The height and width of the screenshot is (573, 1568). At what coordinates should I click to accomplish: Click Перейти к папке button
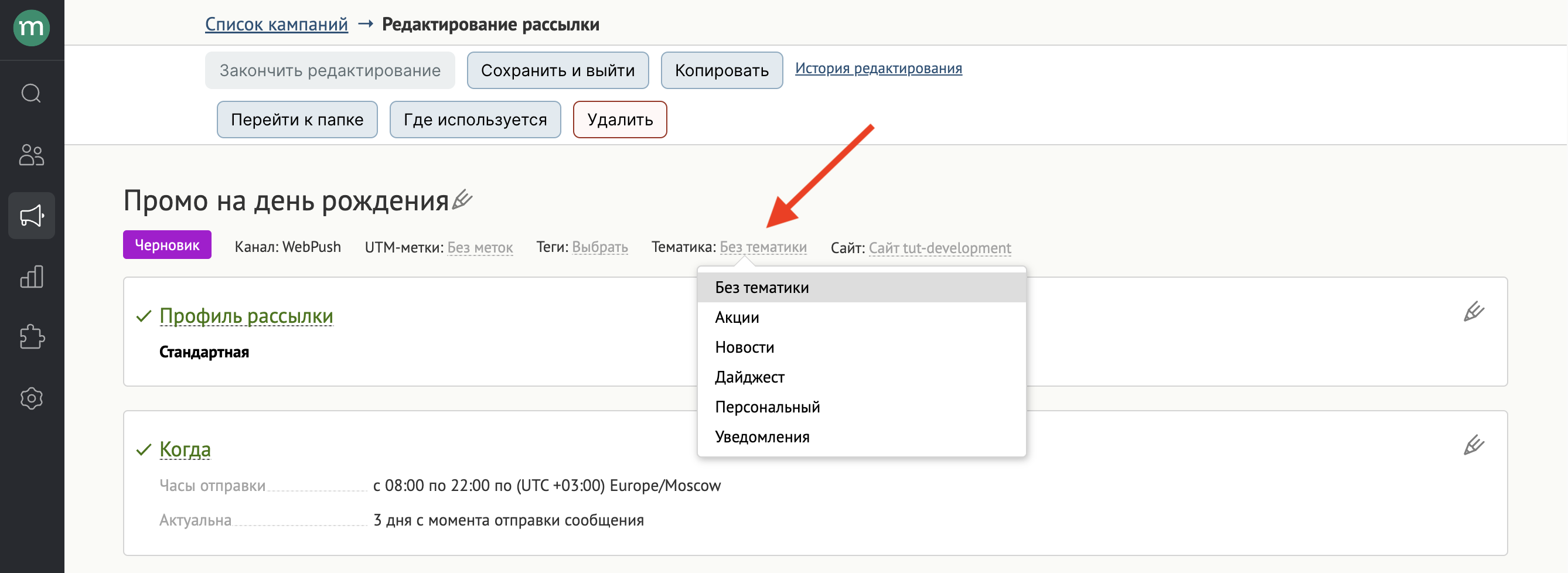pyautogui.click(x=297, y=120)
